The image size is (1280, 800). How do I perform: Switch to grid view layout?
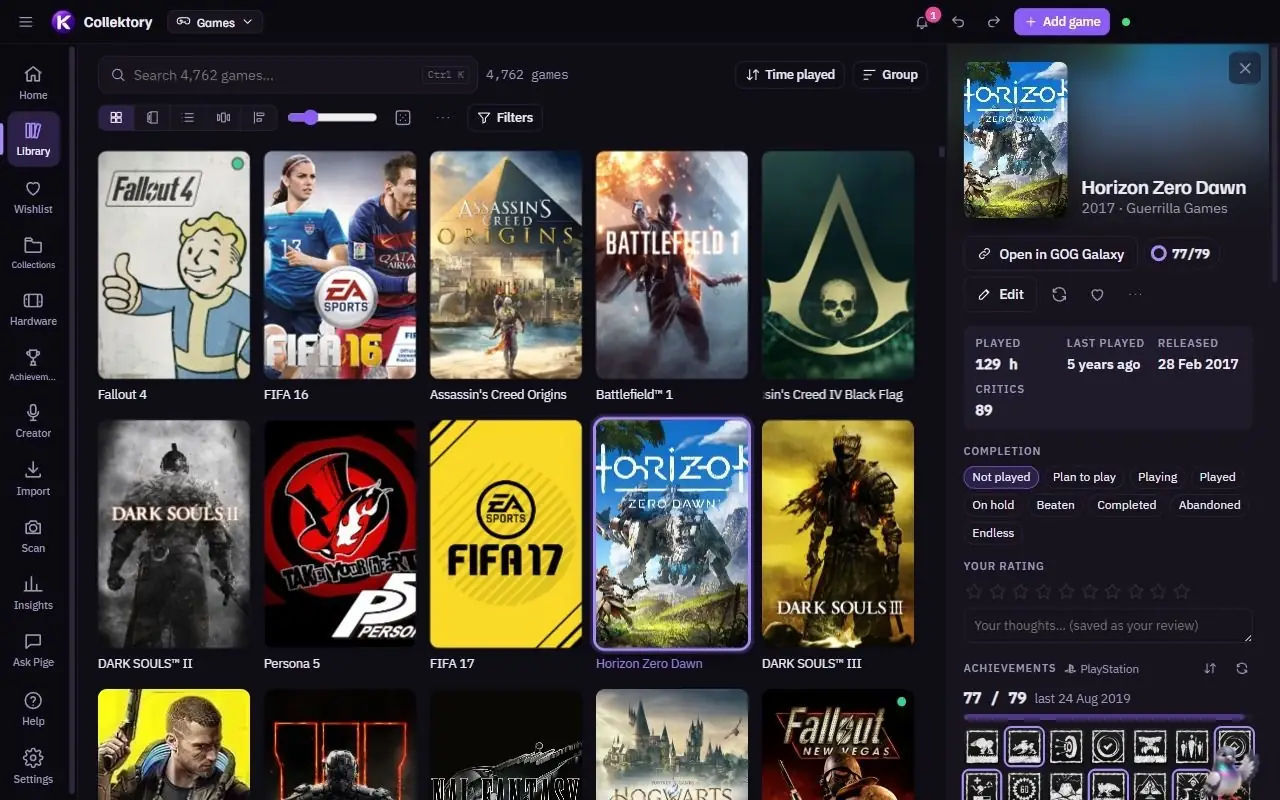point(116,118)
